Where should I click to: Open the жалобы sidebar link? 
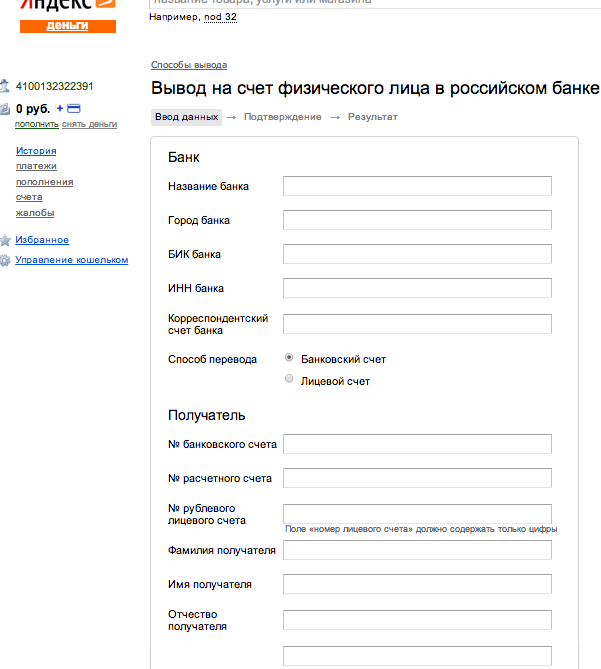point(35,212)
